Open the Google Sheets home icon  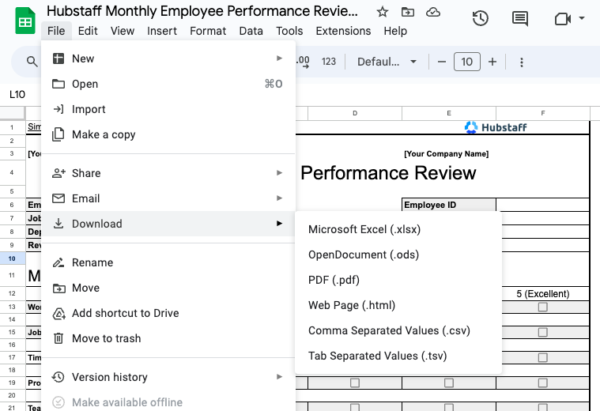25,21
